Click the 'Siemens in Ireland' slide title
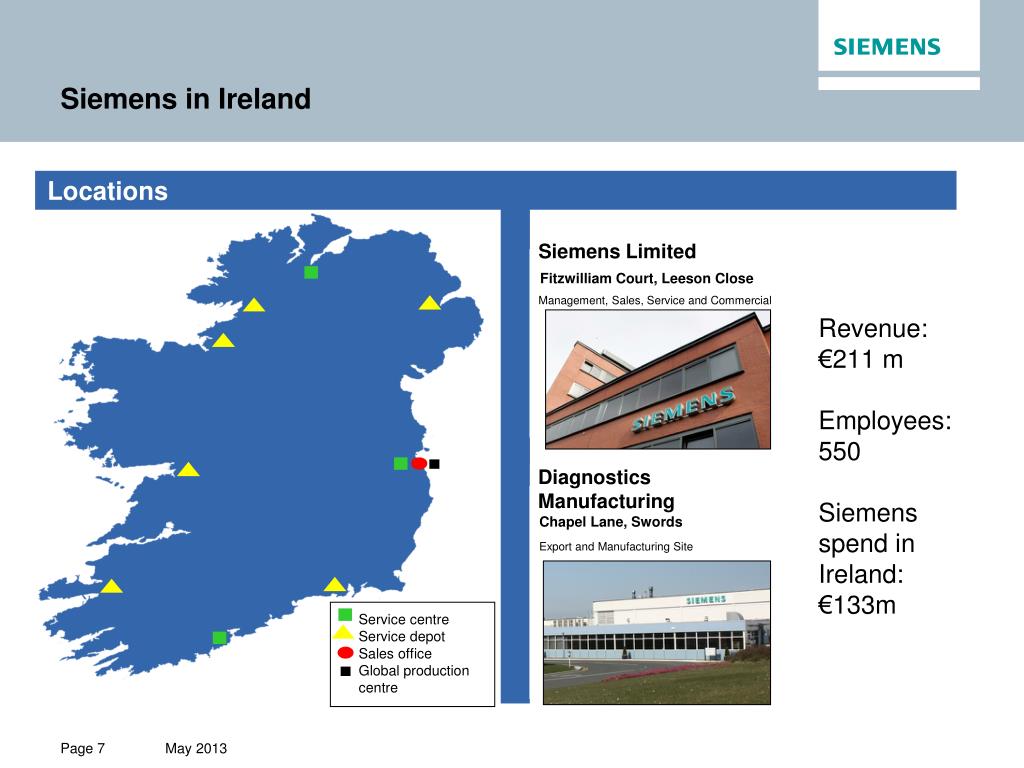 [x=185, y=99]
